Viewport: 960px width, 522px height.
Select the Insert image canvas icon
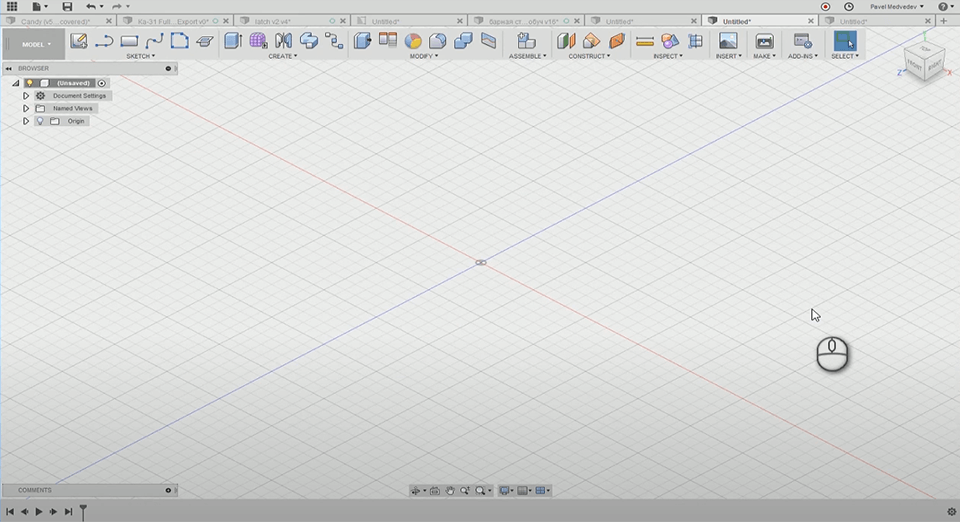point(728,41)
